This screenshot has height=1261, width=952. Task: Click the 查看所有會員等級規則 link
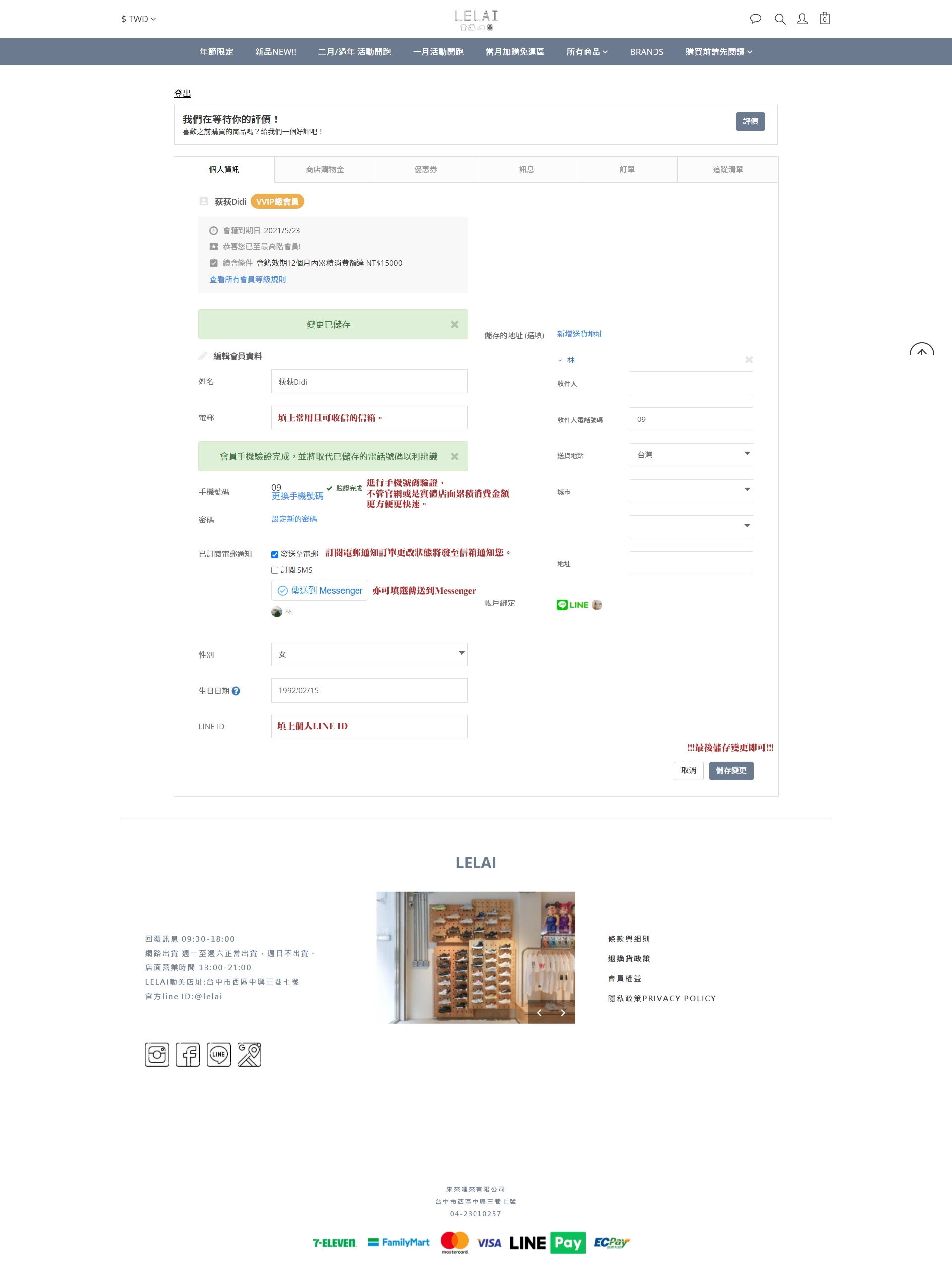pos(247,279)
